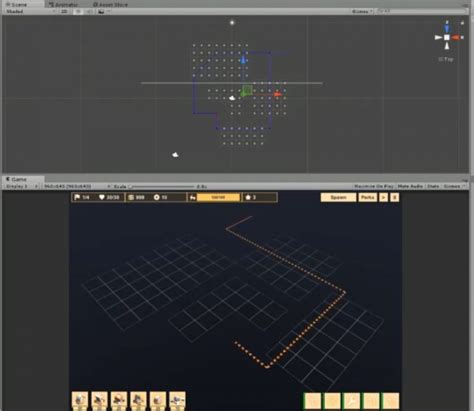Select the fifth tower build icon
This screenshot has height=411, width=474.
click(158, 400)
